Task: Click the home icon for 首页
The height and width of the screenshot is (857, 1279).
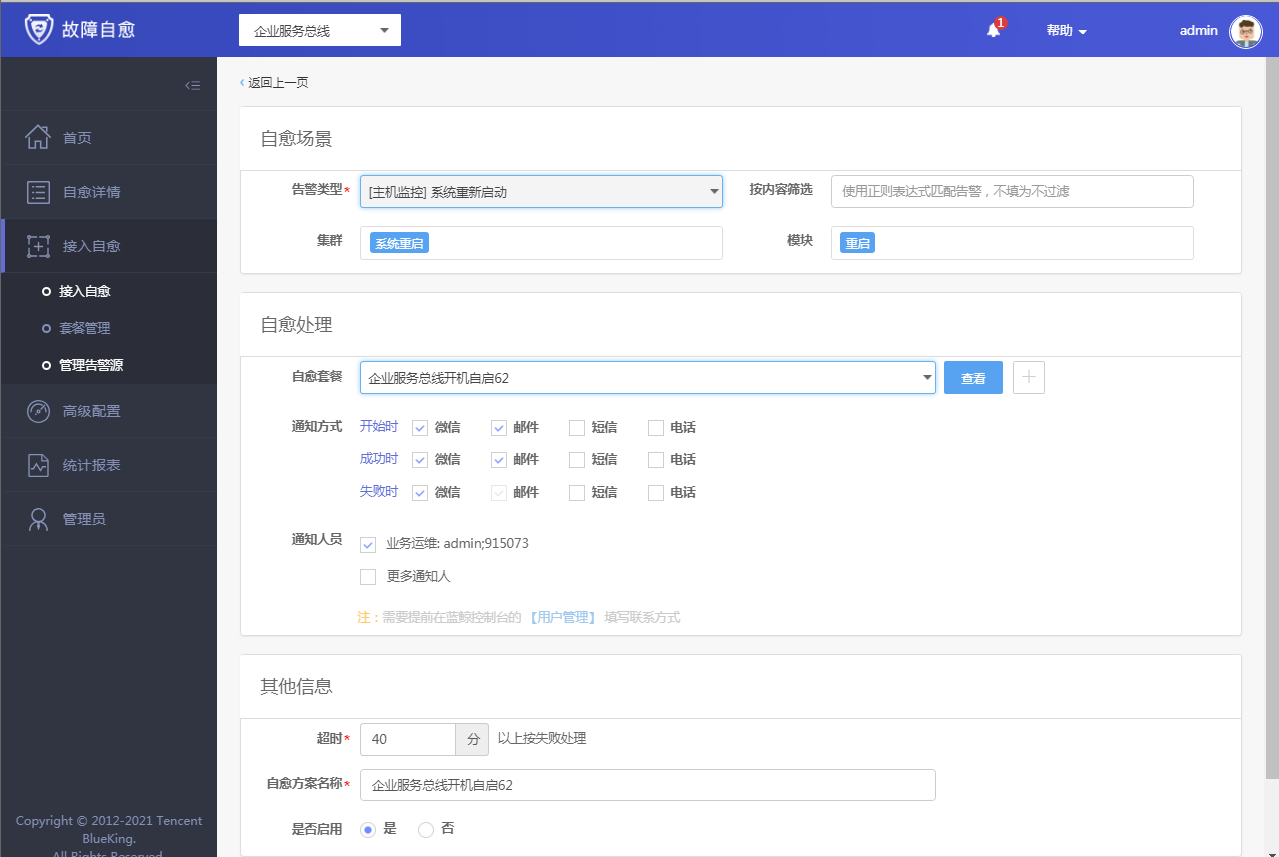Action: click(x=38, y=138)
